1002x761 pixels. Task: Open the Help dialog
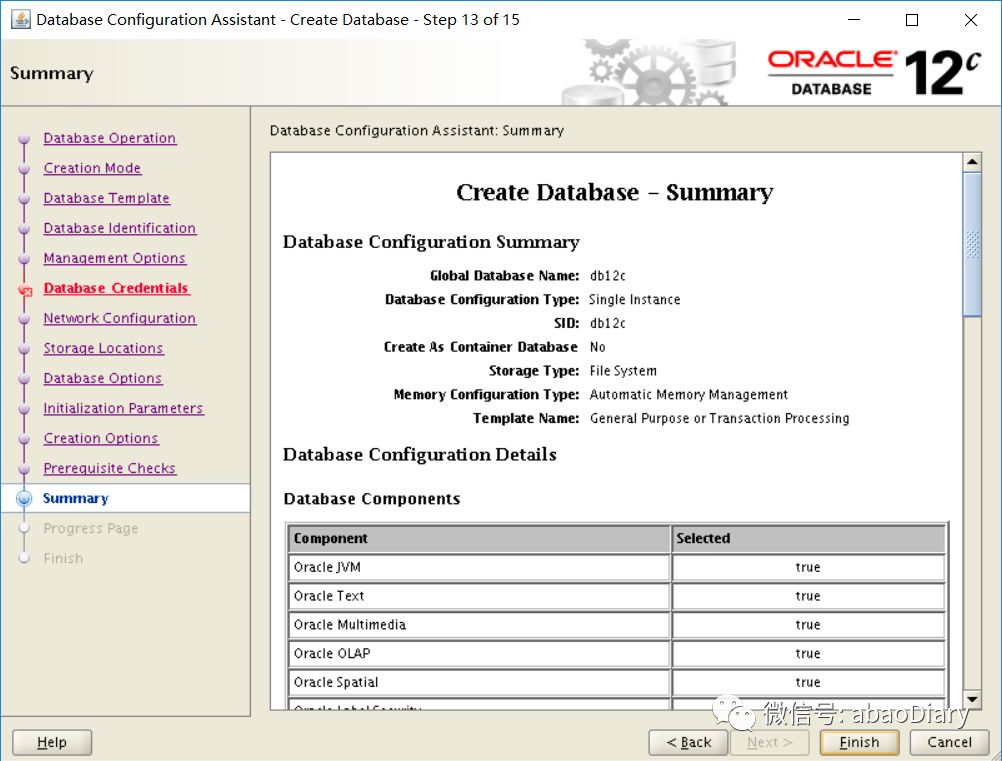pos(51,742)
